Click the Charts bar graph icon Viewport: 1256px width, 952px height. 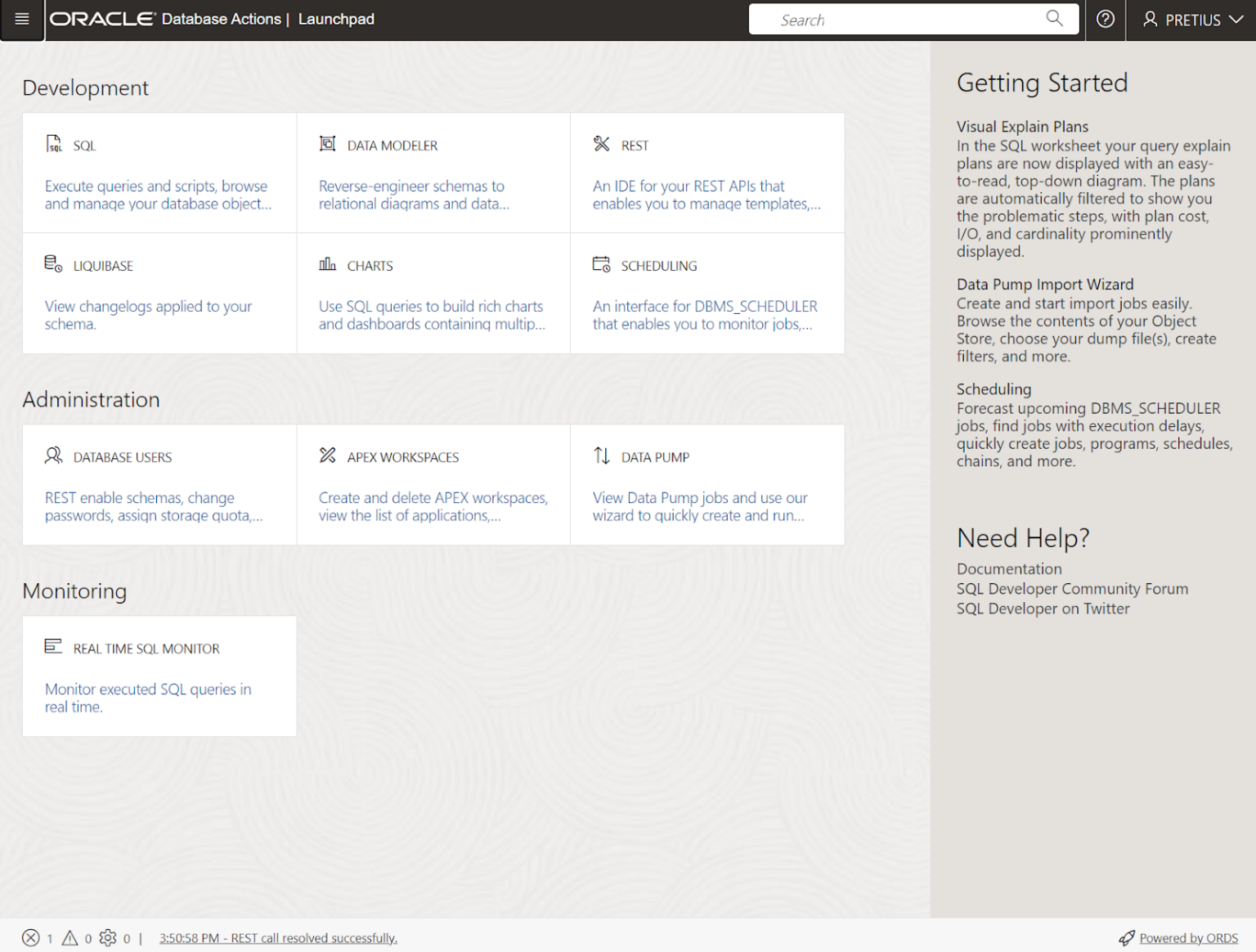327,263
